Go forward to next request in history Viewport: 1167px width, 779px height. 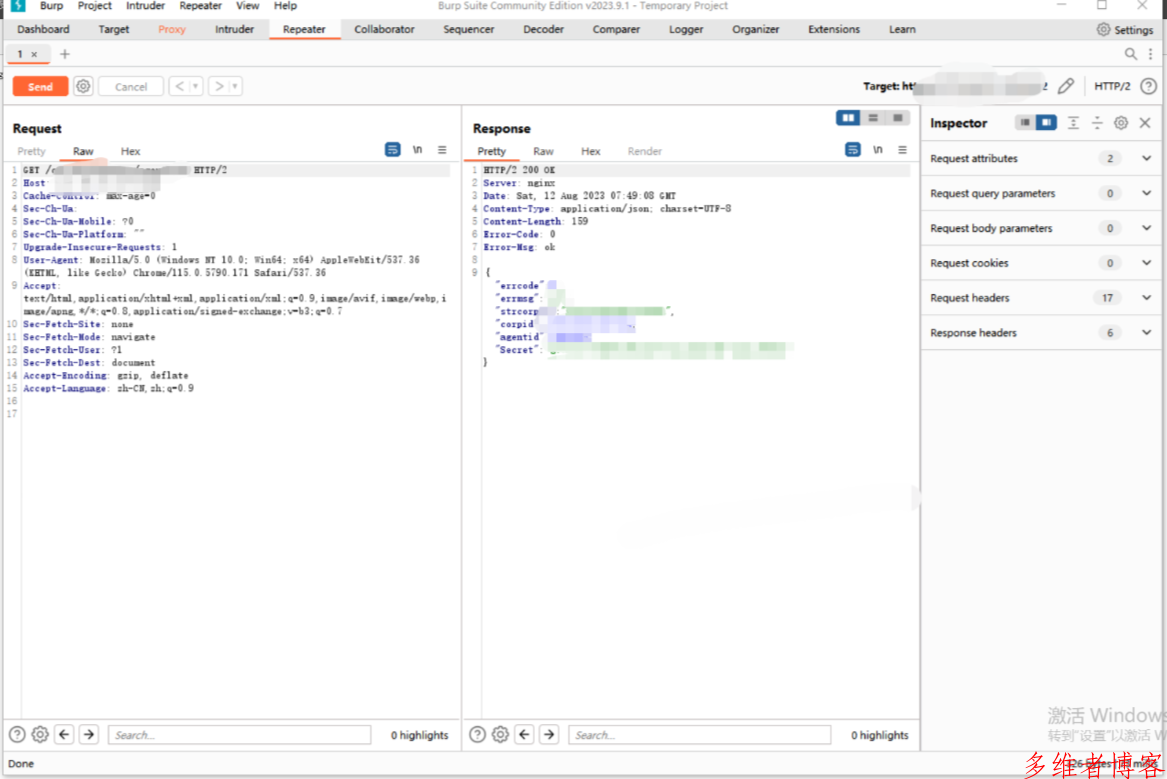click(219, 86)
